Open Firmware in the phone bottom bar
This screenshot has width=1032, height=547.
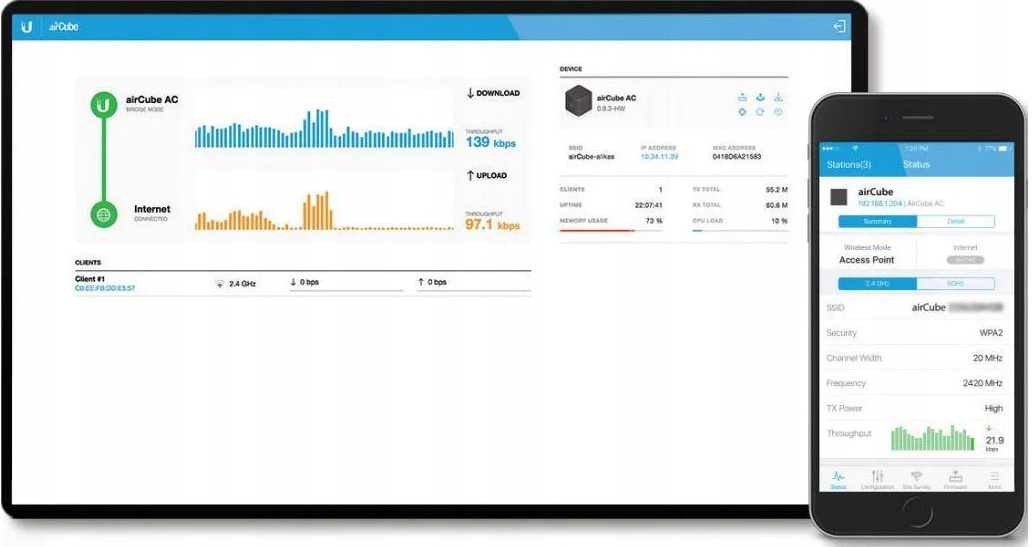click(x=955, y=479)
